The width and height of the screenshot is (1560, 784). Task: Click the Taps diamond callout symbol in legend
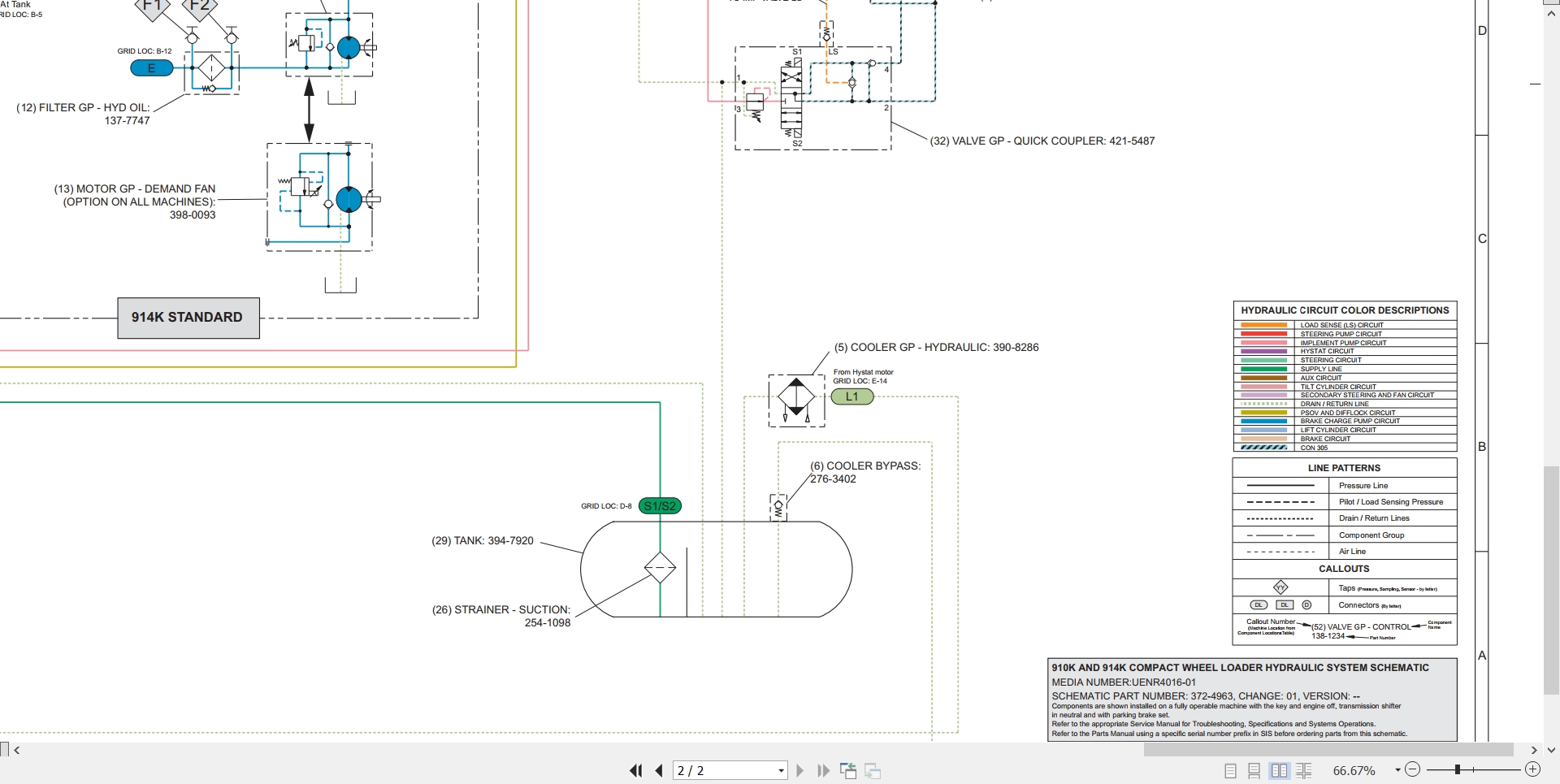[x=1280, y=587]
